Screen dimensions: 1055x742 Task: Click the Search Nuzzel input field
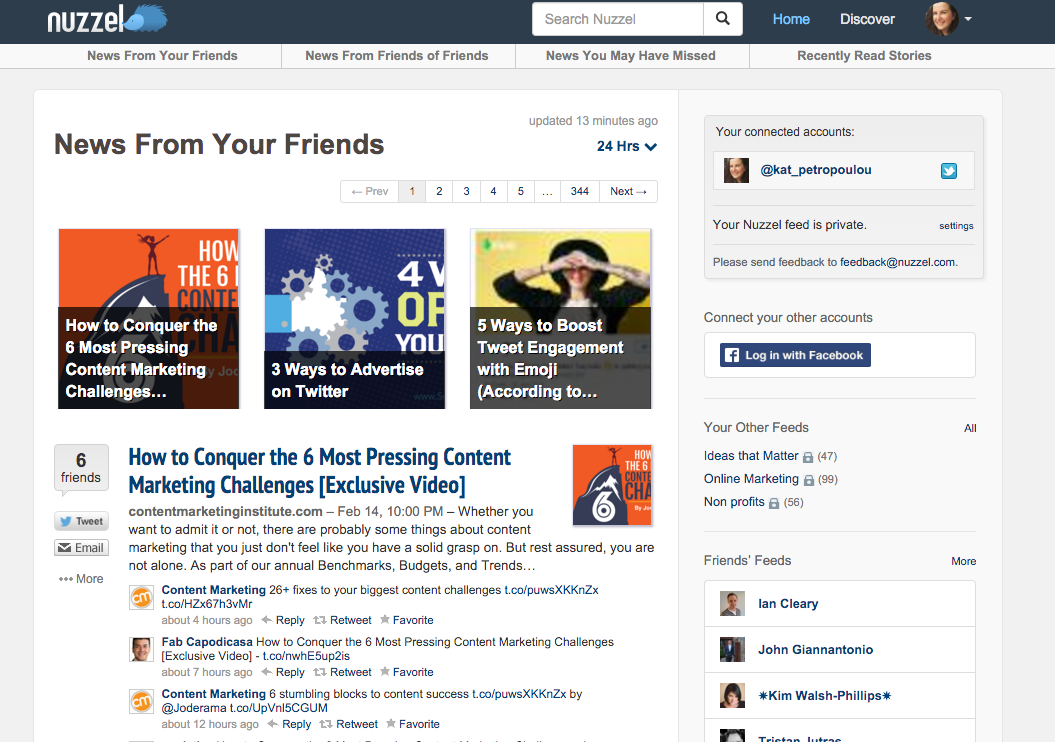coord(618,19)
